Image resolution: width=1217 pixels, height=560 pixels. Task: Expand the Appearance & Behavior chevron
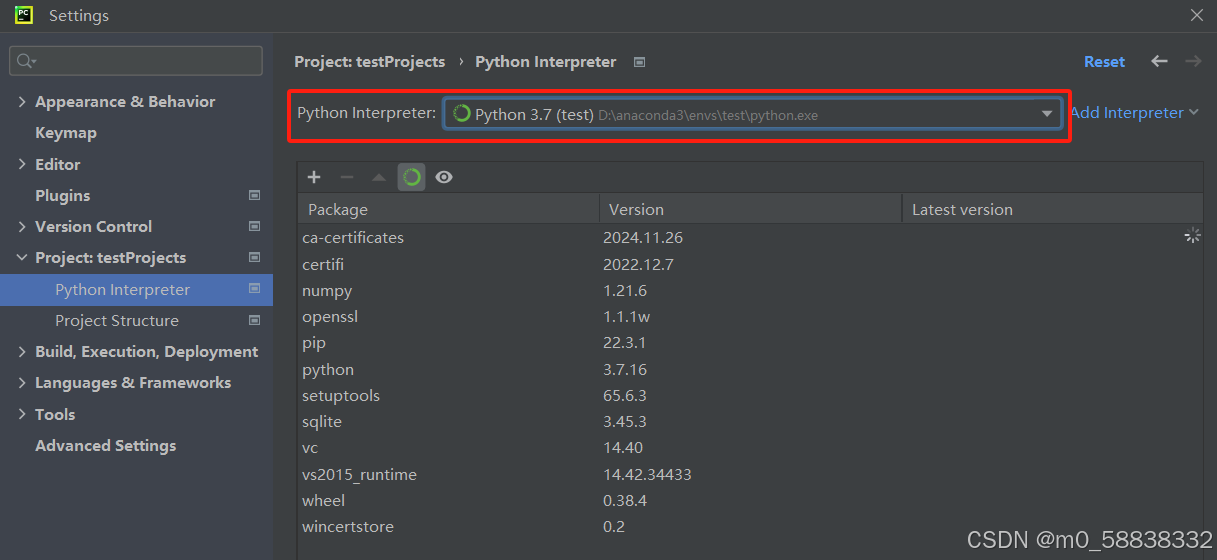(22, 102)
